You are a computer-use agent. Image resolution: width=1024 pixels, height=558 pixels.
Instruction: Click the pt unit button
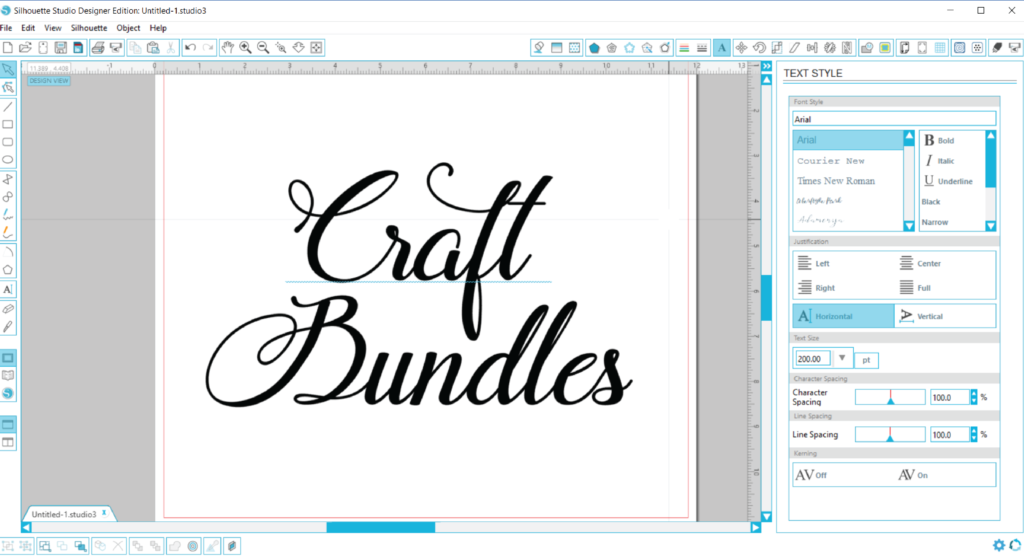tap(866, 360)
